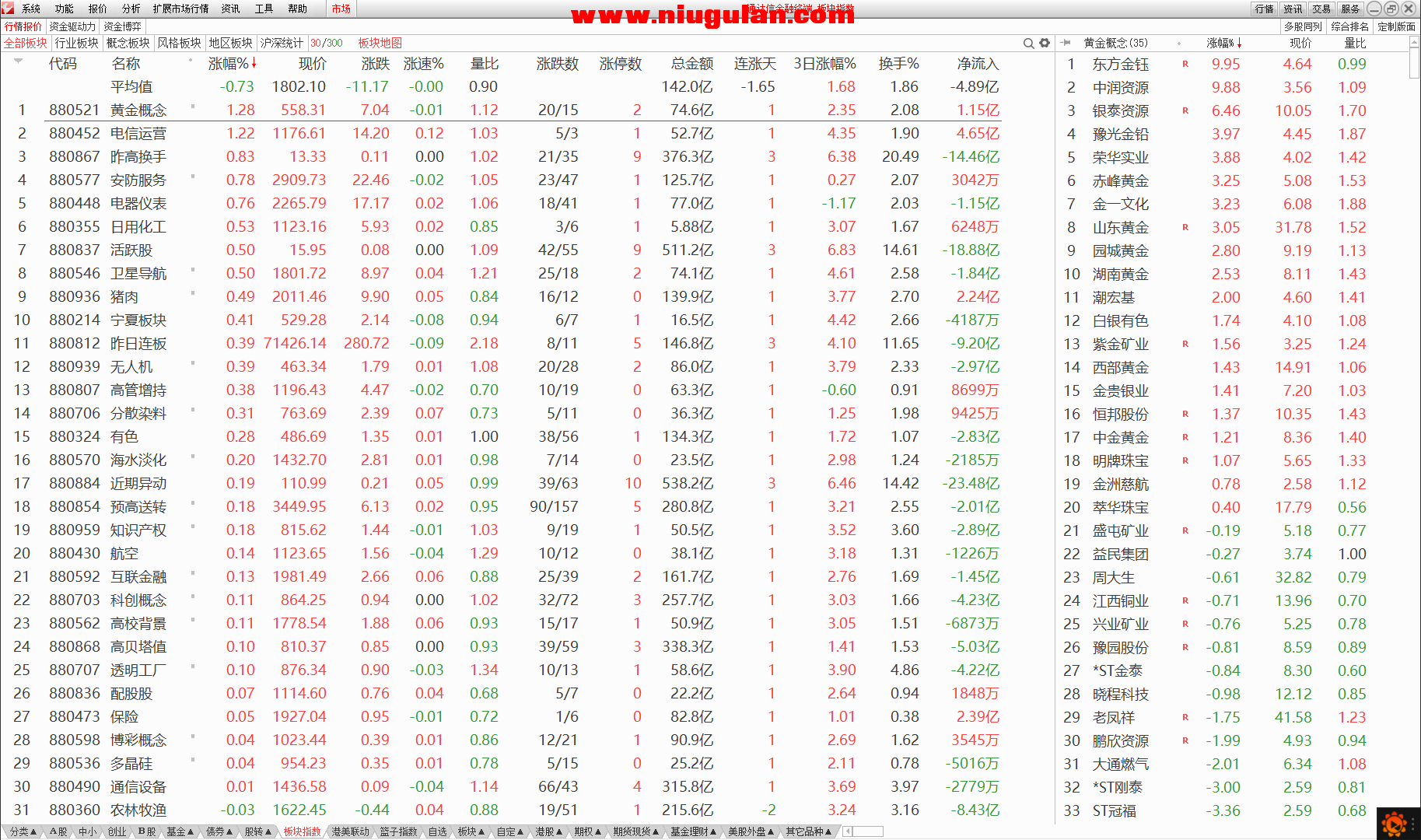Expand the 分类▲ bottom tab menu

[x=23, y=831]
